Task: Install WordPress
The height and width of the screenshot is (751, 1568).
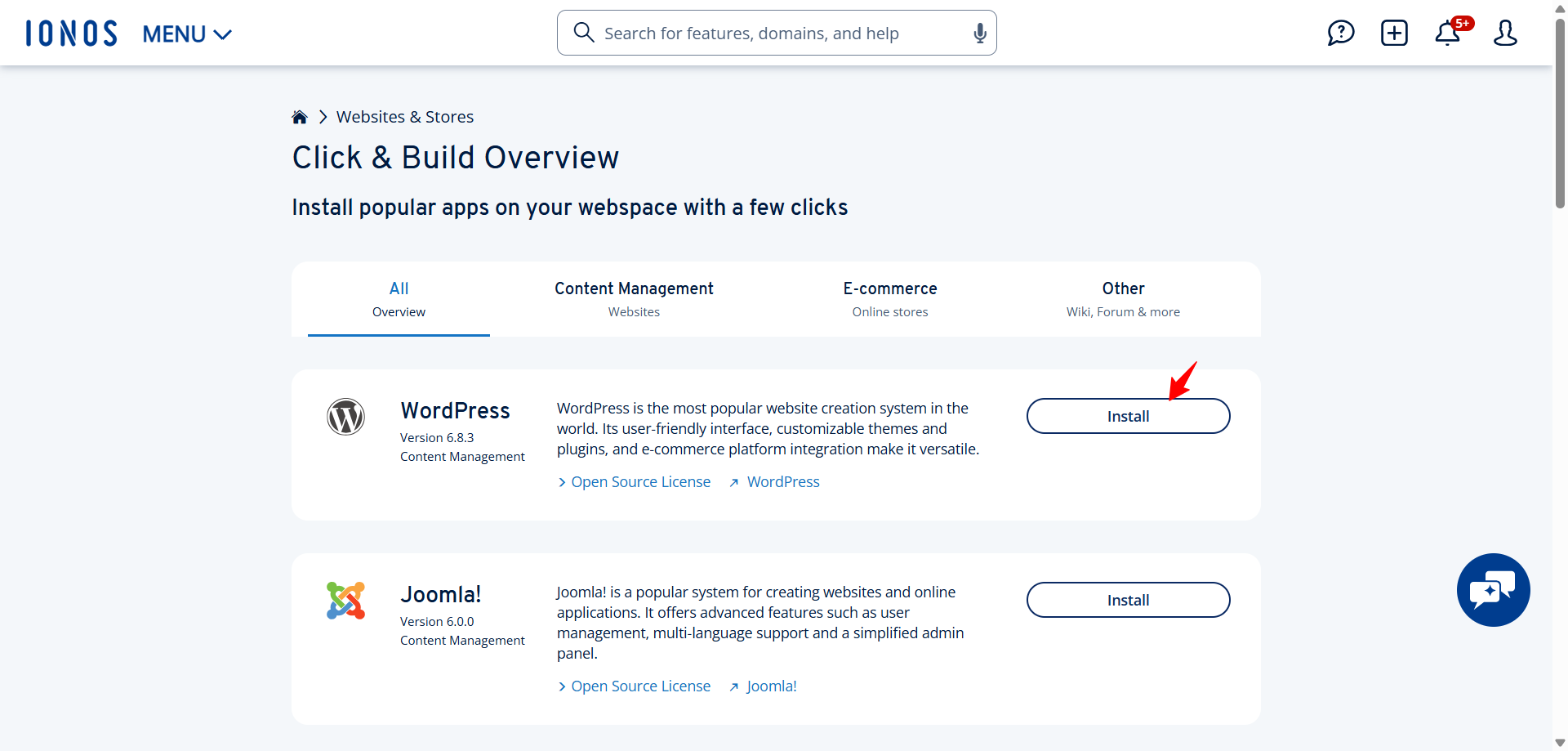Action: pyautogui.click(x=1128, y=416)
